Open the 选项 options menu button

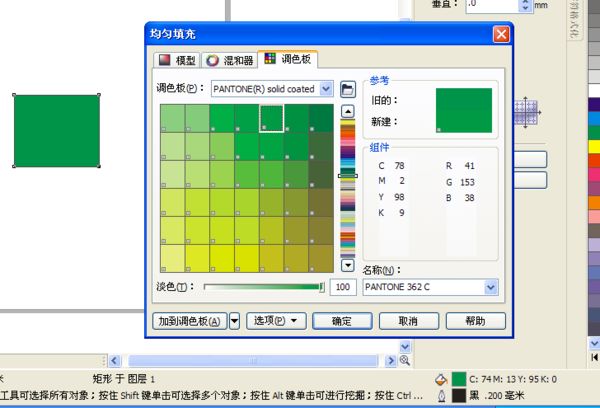click(x=276, y=321)
